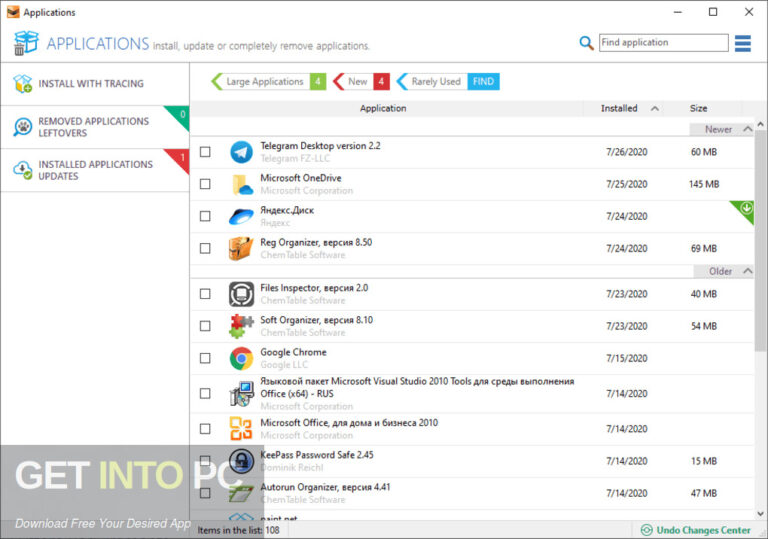Click into the Find application search field

point(664,43)
